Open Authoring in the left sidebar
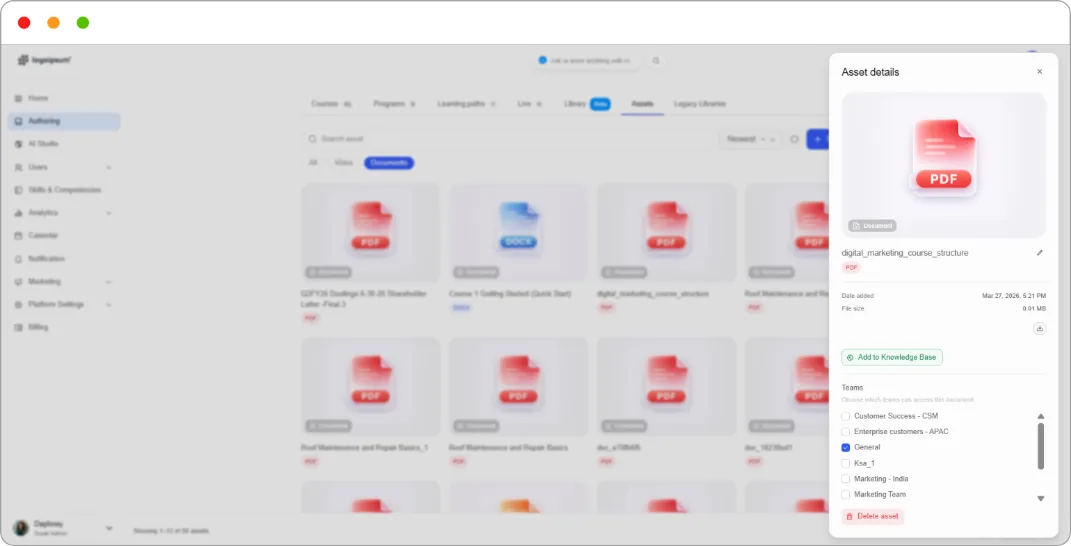 [x=64, y=121]
